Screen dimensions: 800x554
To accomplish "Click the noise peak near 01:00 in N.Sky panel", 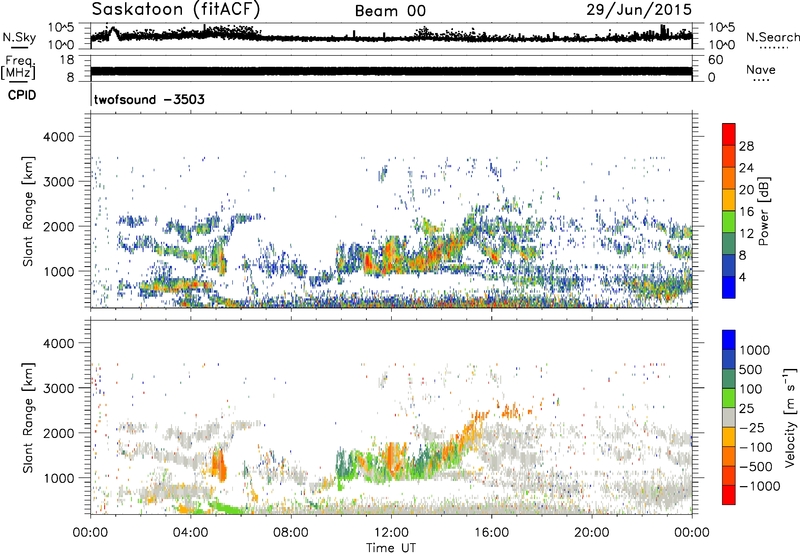I will [112, 33].
